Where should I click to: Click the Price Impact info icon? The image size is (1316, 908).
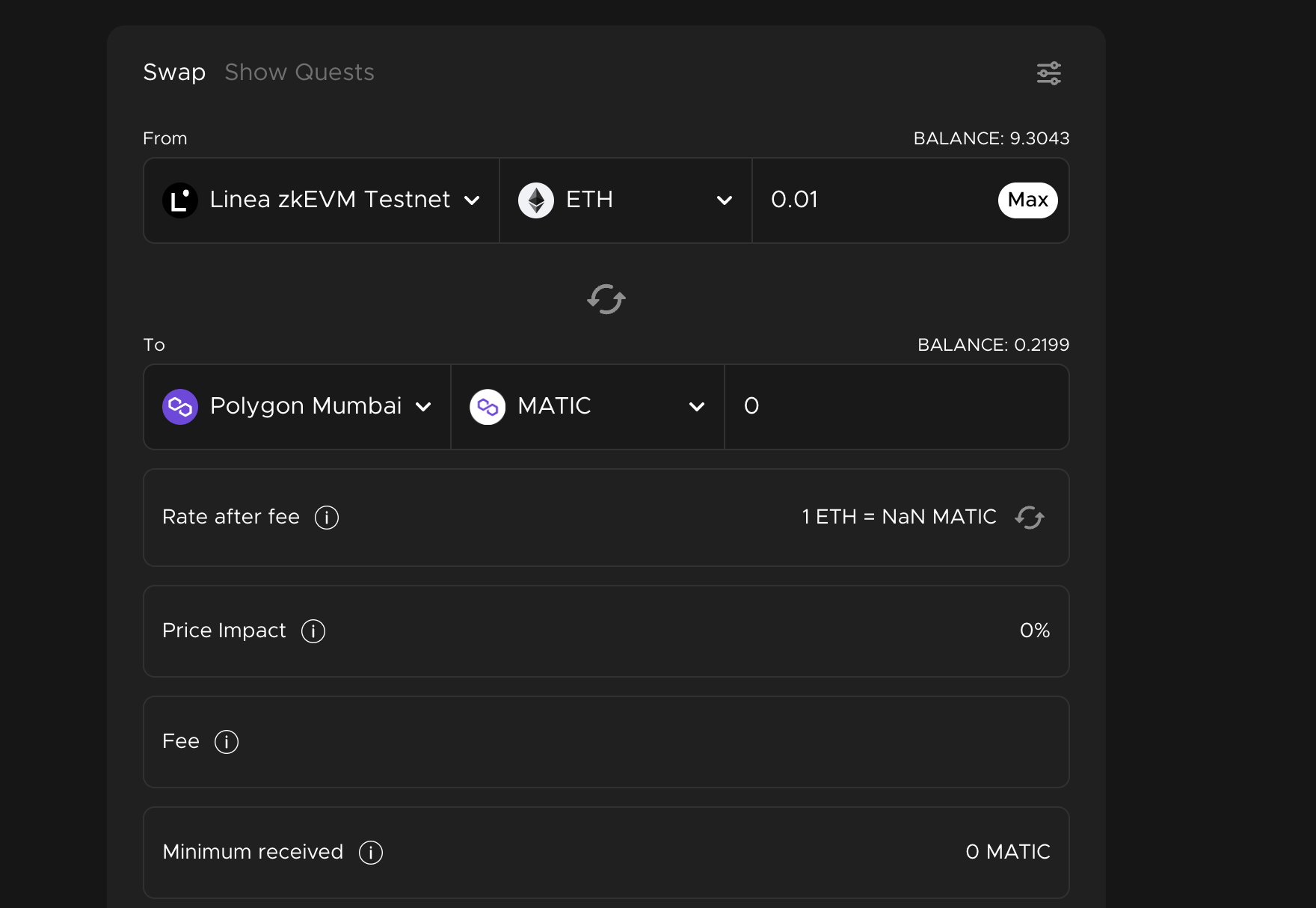[313, 631]
